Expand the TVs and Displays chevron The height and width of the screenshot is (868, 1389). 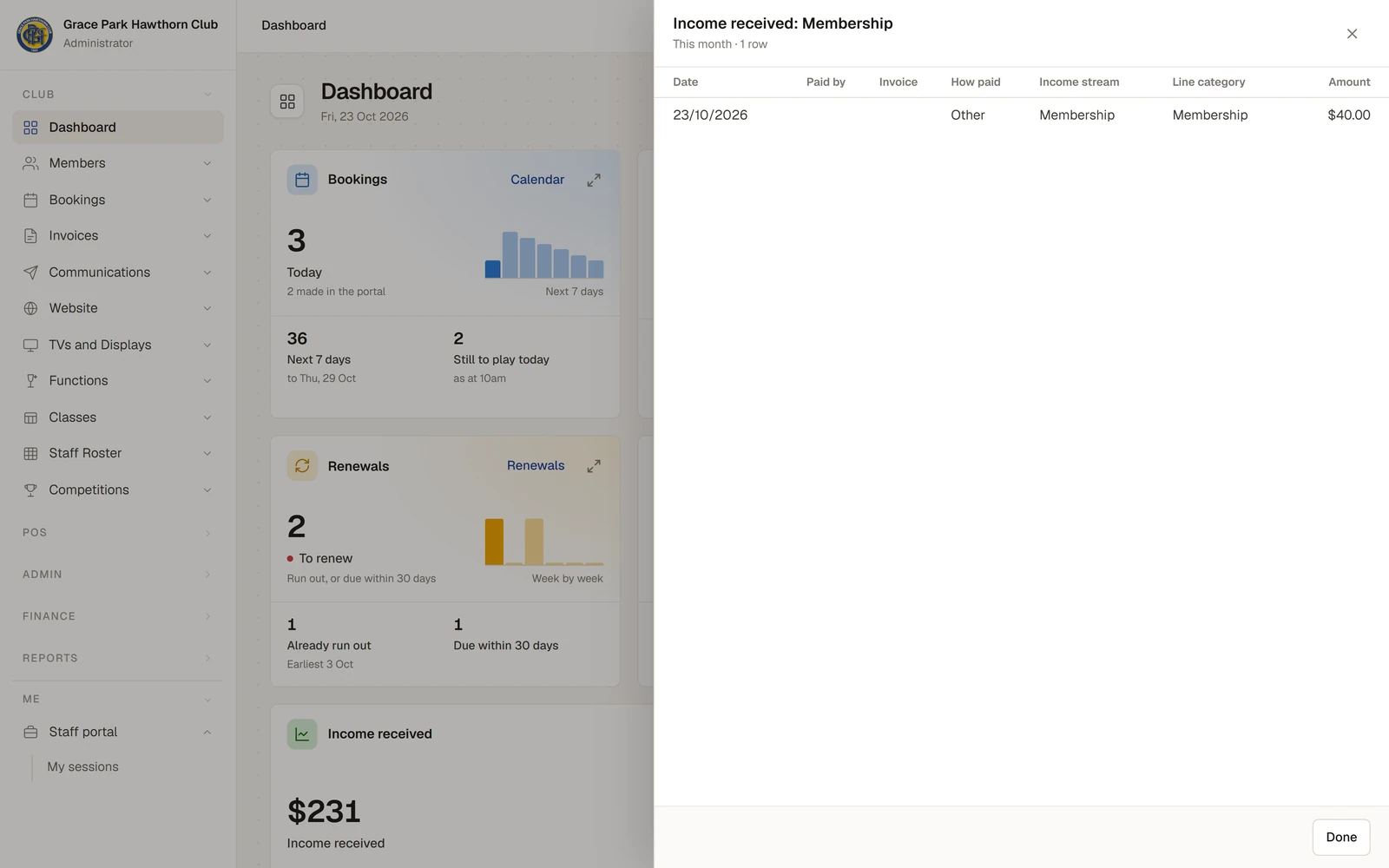point(207,345)
